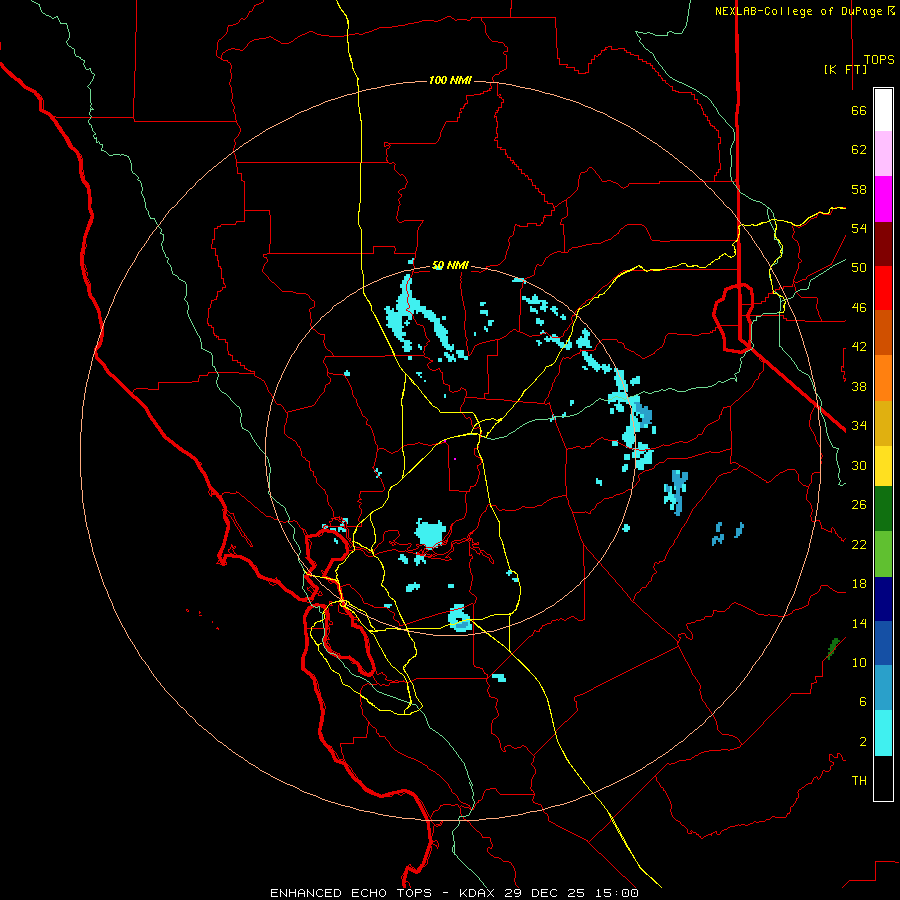Viewport: 900px width, 900px height.
Task: Click the [K FT] units label
Action: pyautogui.click(x=845, y=69)
